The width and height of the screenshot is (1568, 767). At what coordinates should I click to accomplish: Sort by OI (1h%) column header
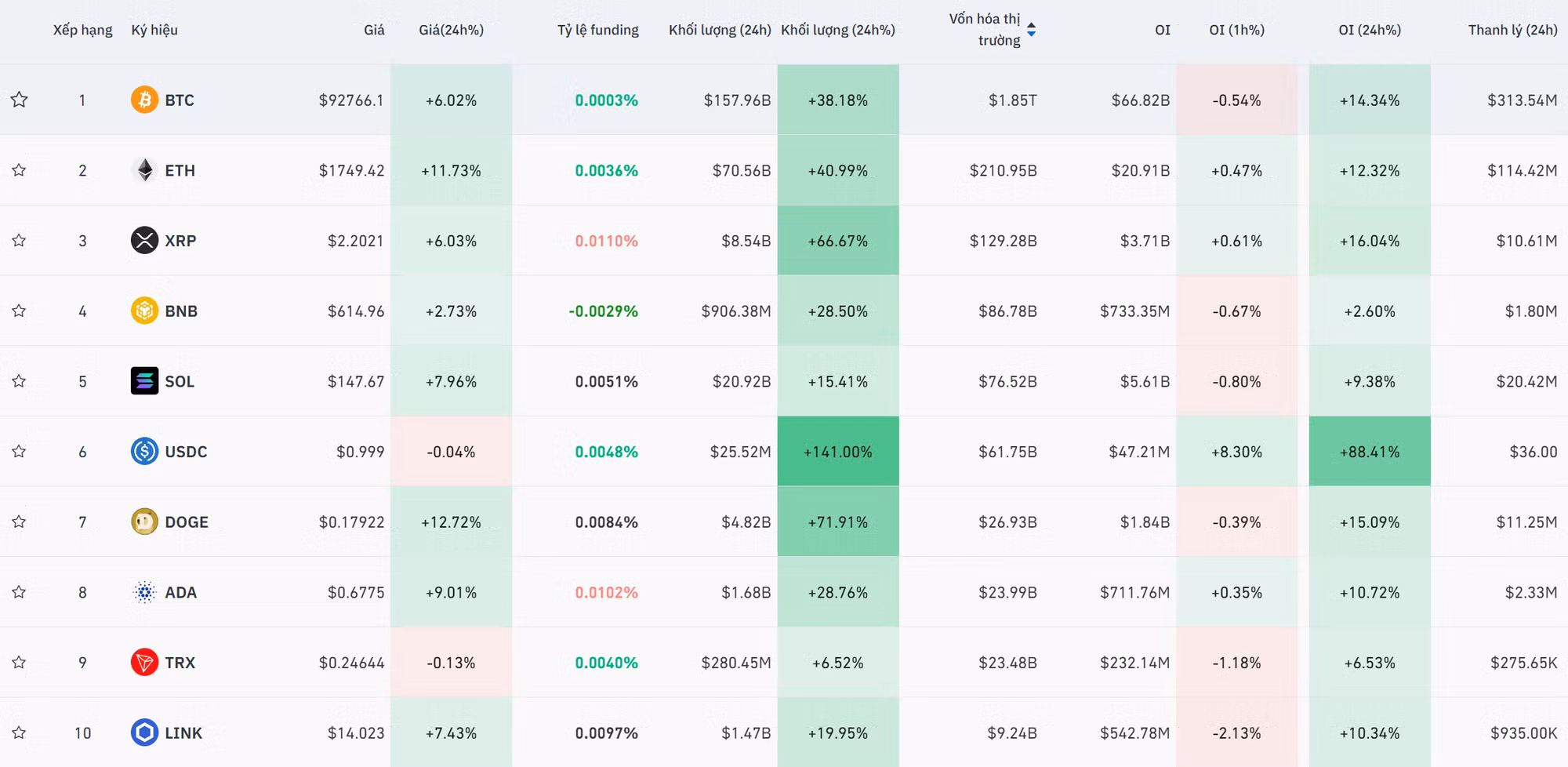(x=1236, y=30)
